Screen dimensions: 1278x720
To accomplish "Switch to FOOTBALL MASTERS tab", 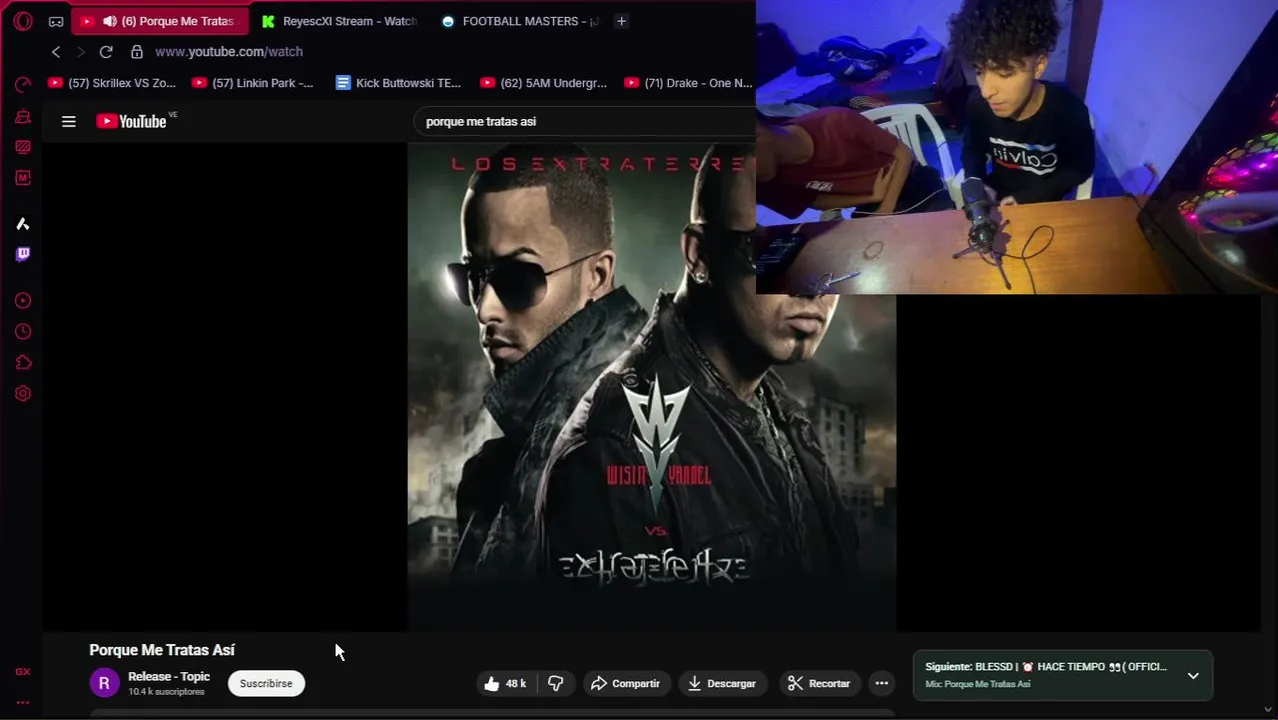I will 520,21.
